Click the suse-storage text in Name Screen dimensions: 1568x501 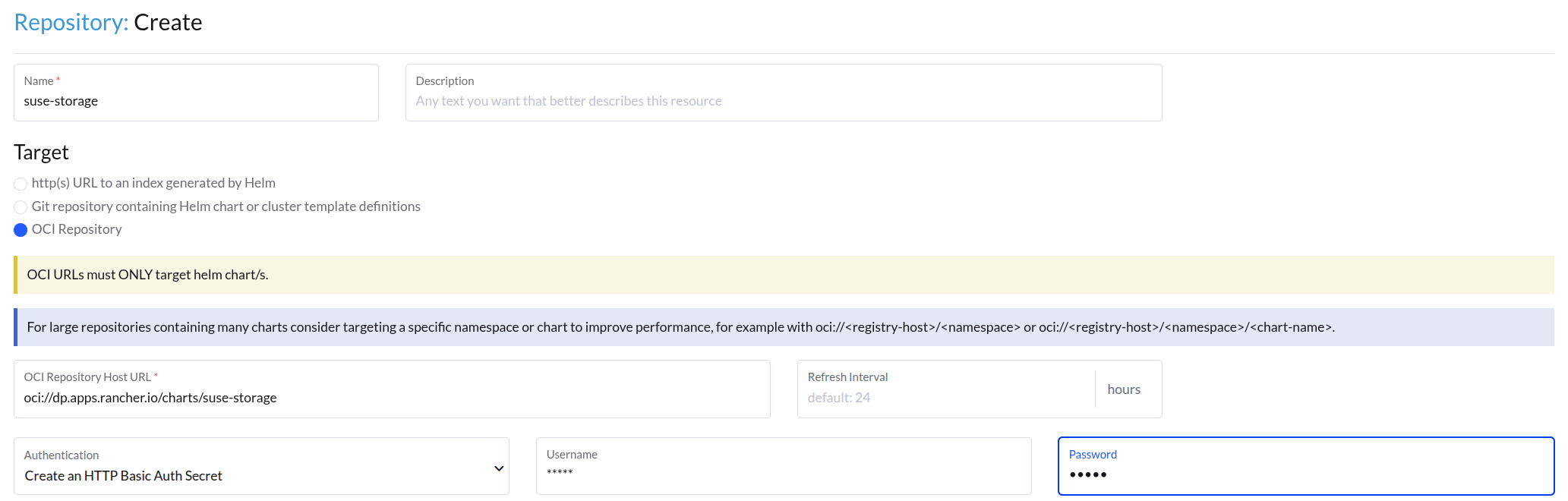pyautogui.click(x=61, y=101)
